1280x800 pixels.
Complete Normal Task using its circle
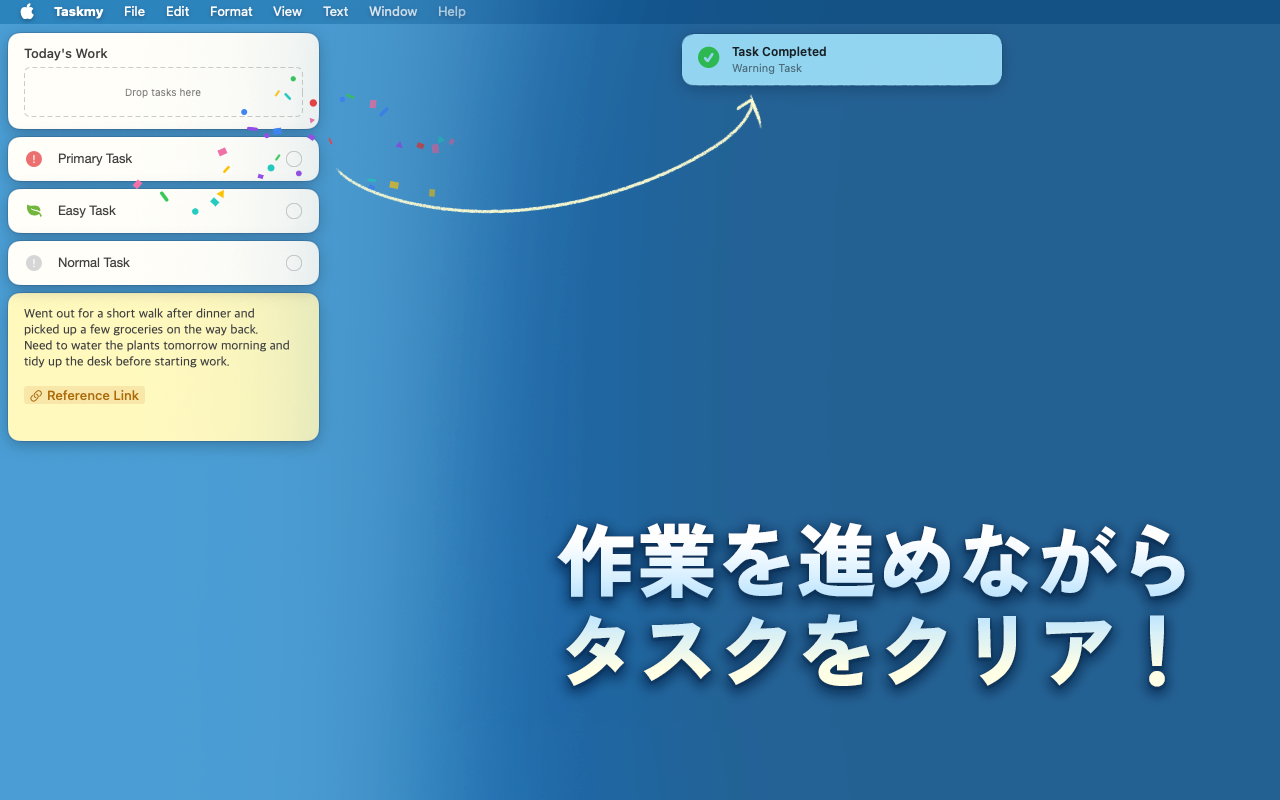(294, 263)
